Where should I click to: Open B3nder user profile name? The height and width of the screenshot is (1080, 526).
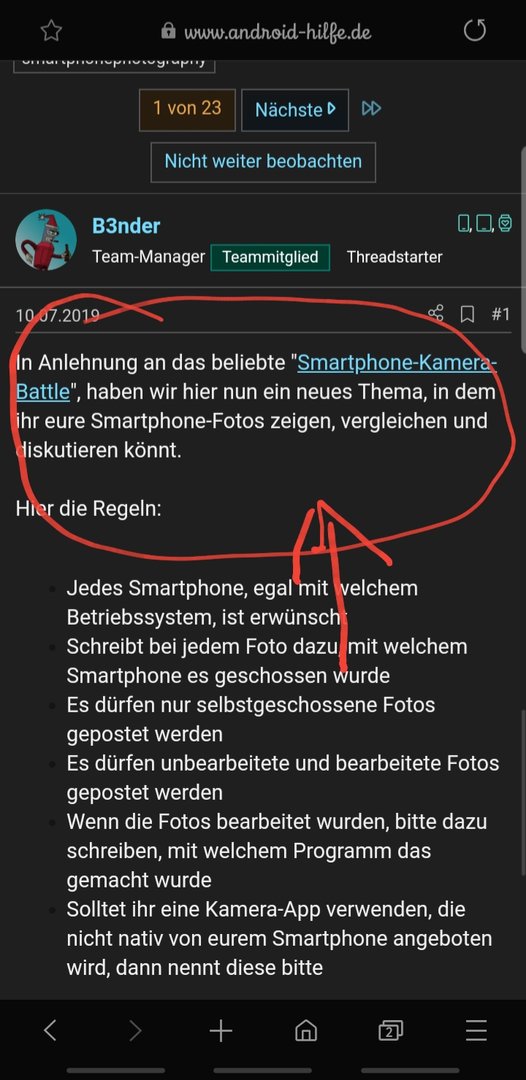[x=126, y=226]
